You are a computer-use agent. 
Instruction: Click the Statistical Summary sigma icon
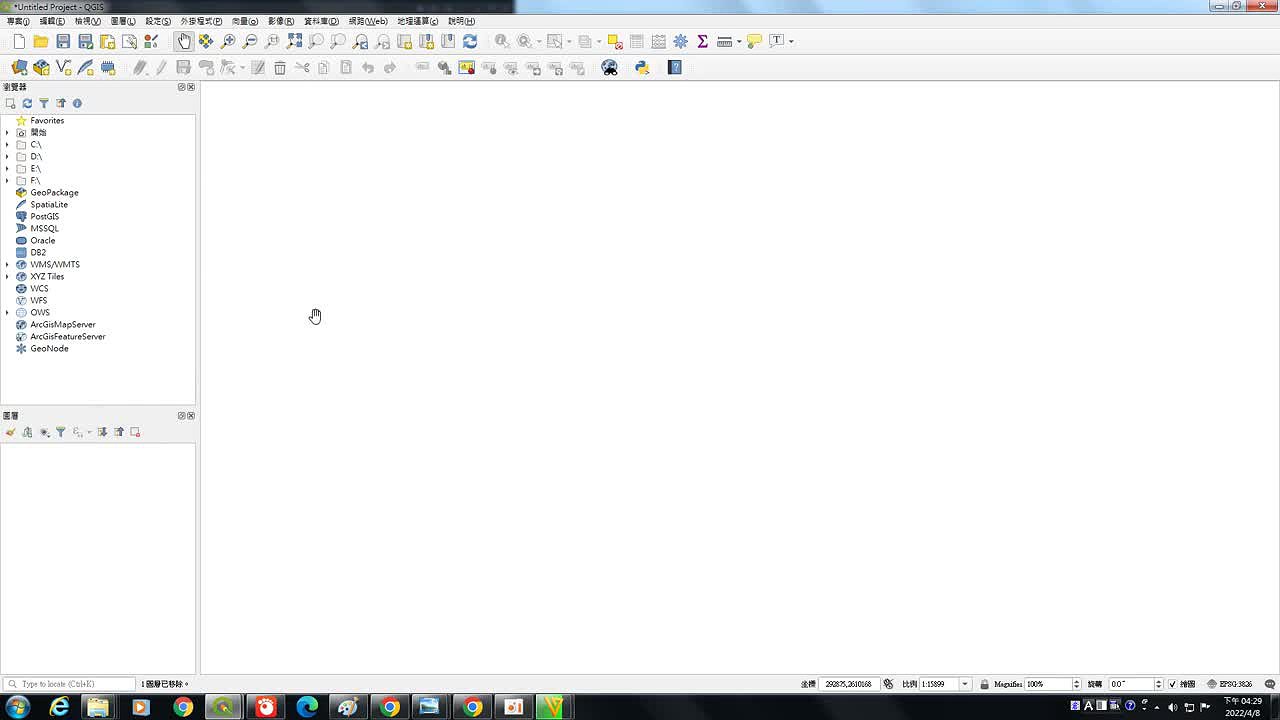coord(702,41)
